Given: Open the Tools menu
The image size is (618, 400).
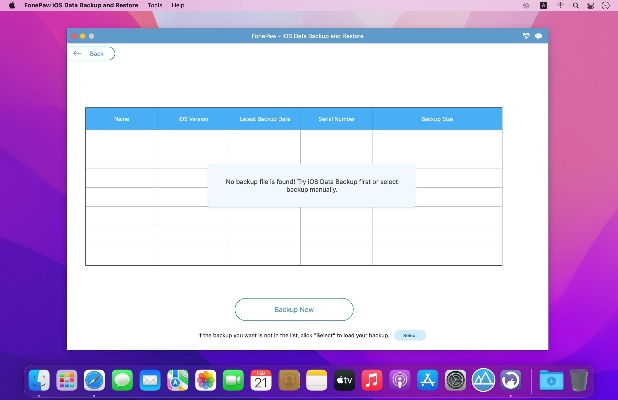Looking at the screenshot, I should tap(155, 5).
